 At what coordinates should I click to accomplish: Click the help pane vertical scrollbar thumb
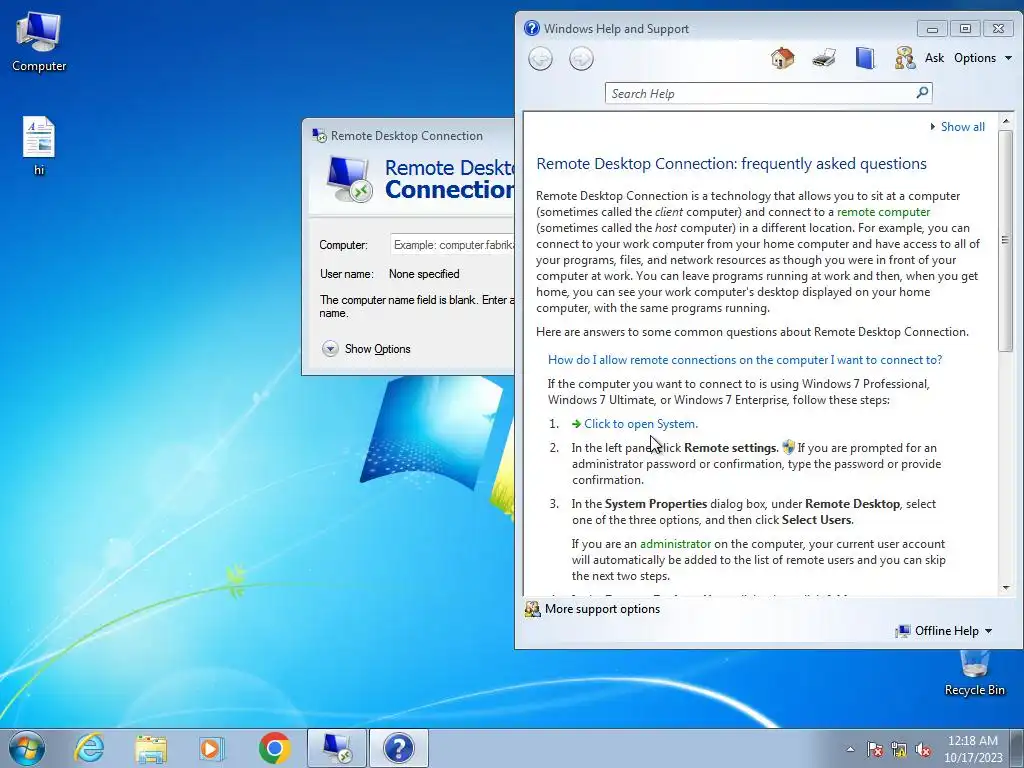[x=1006, y=240]
